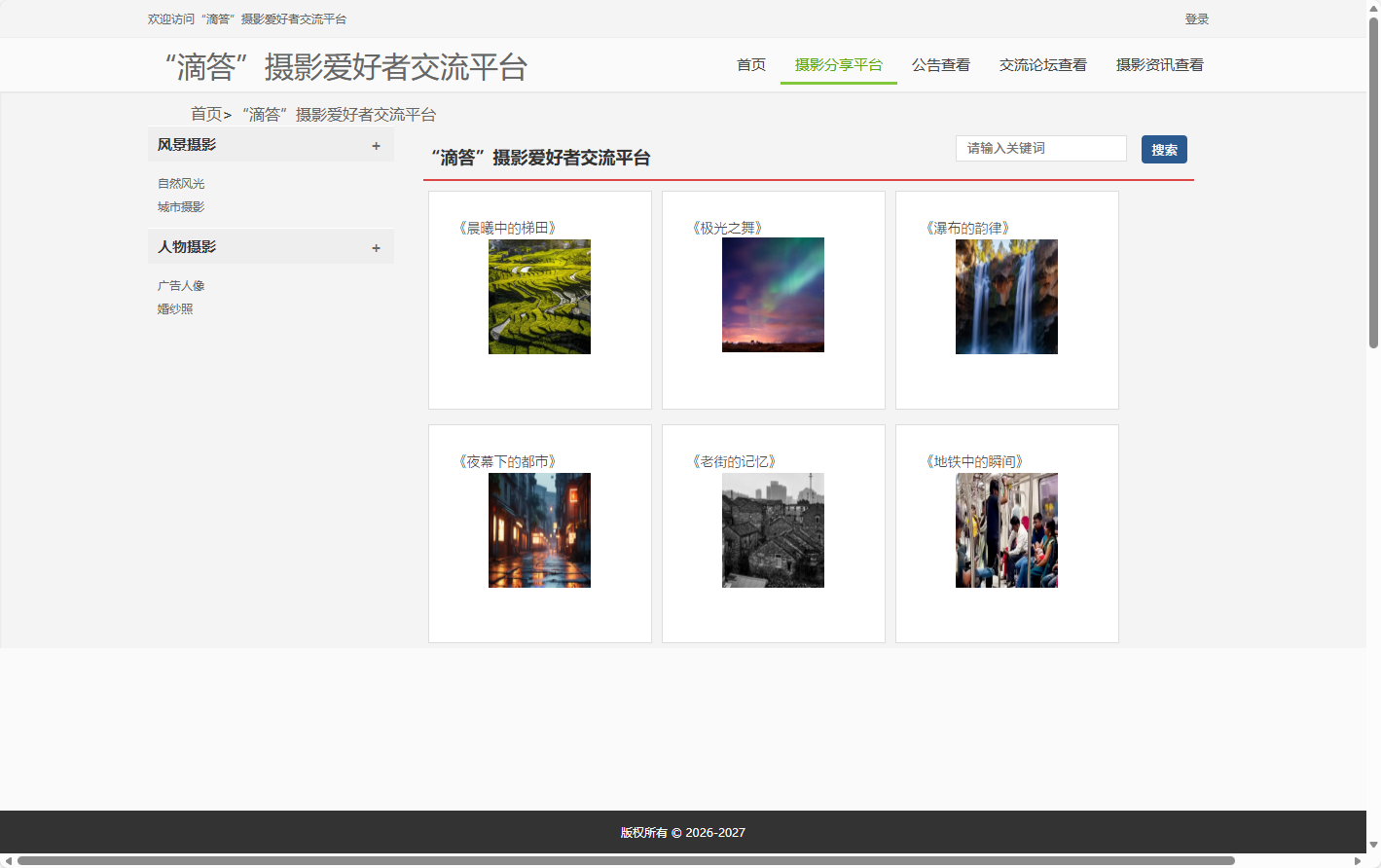
Task: Open the 摄影资讯查看 section
Action: point(1159,64)
